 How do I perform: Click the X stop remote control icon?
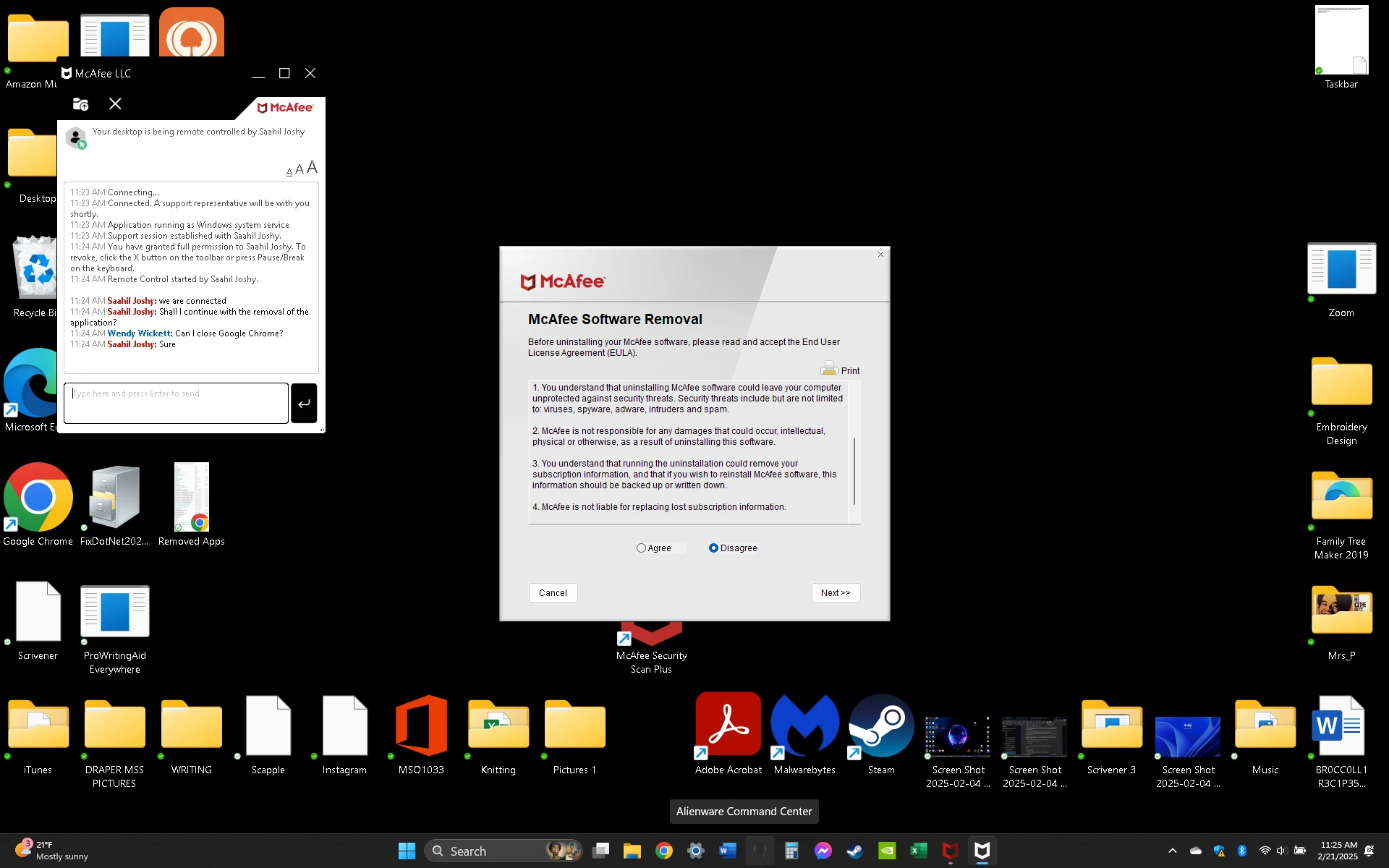[115, 104]
